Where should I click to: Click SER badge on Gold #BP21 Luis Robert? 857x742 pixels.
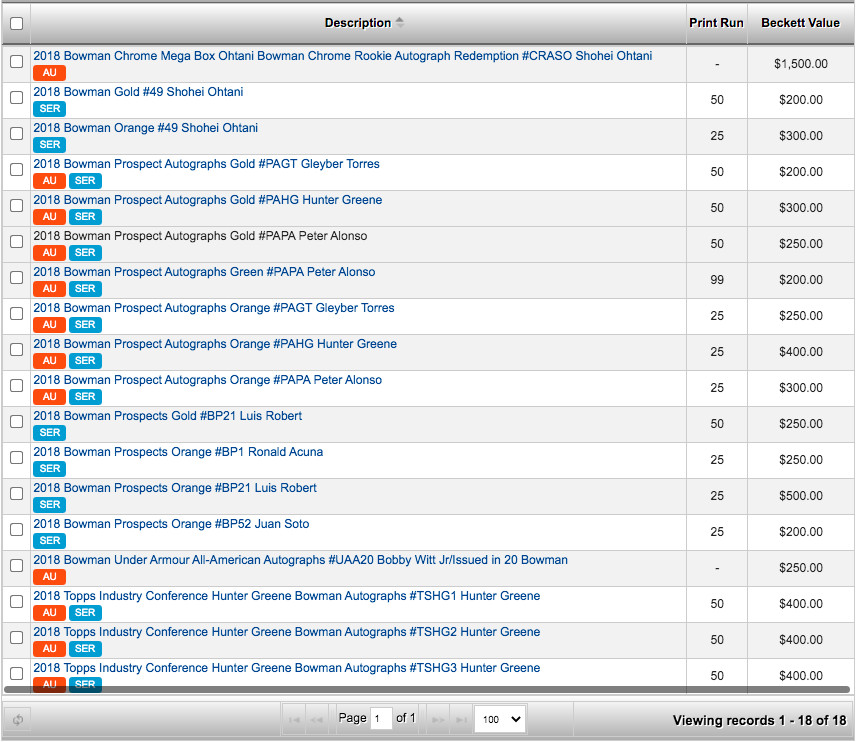pos(49,433)
